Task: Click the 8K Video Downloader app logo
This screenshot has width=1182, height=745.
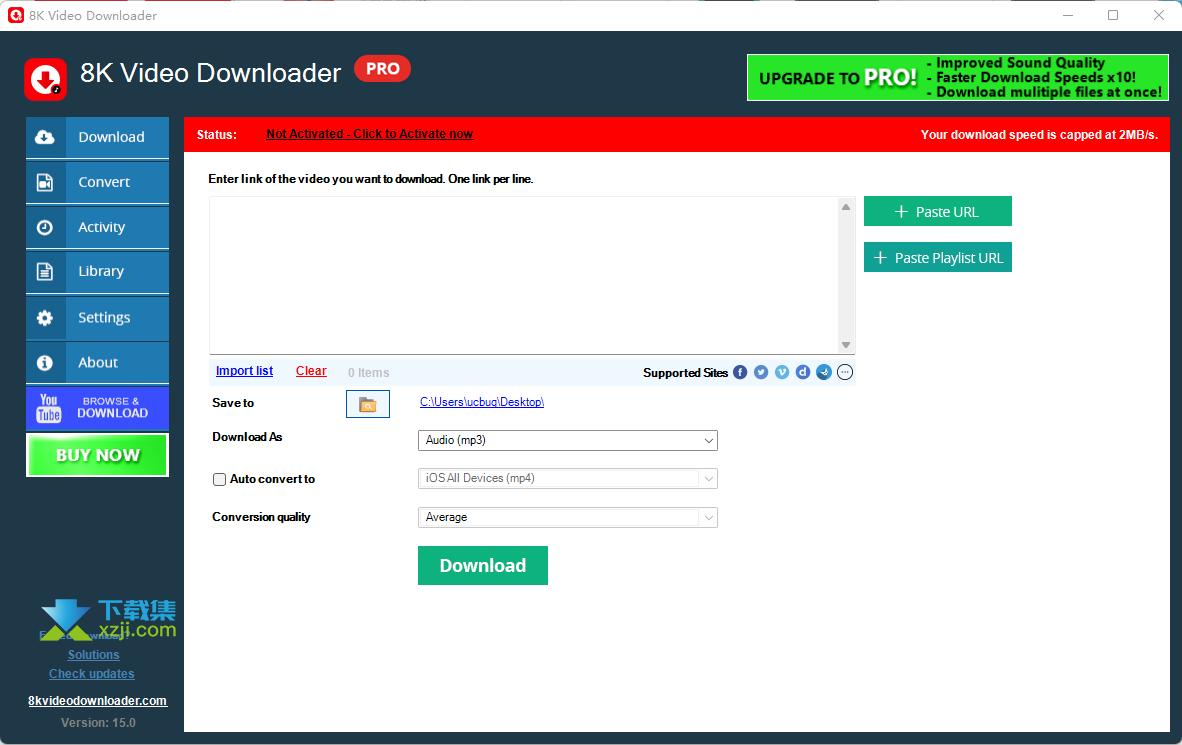Action: click(x=45, y=79)
